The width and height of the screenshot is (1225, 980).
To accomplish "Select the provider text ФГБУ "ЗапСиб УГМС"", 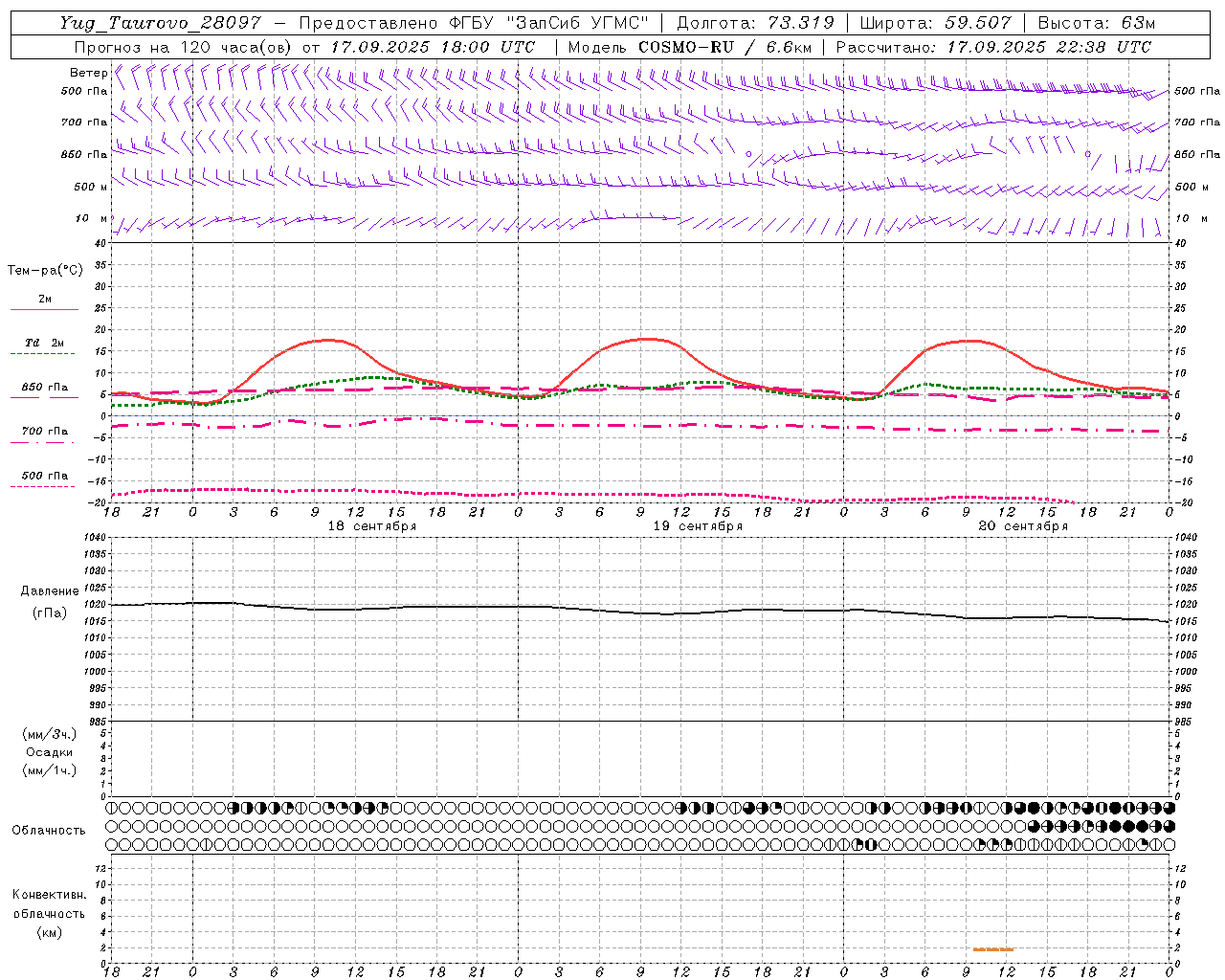I will [x=548, y=23].
